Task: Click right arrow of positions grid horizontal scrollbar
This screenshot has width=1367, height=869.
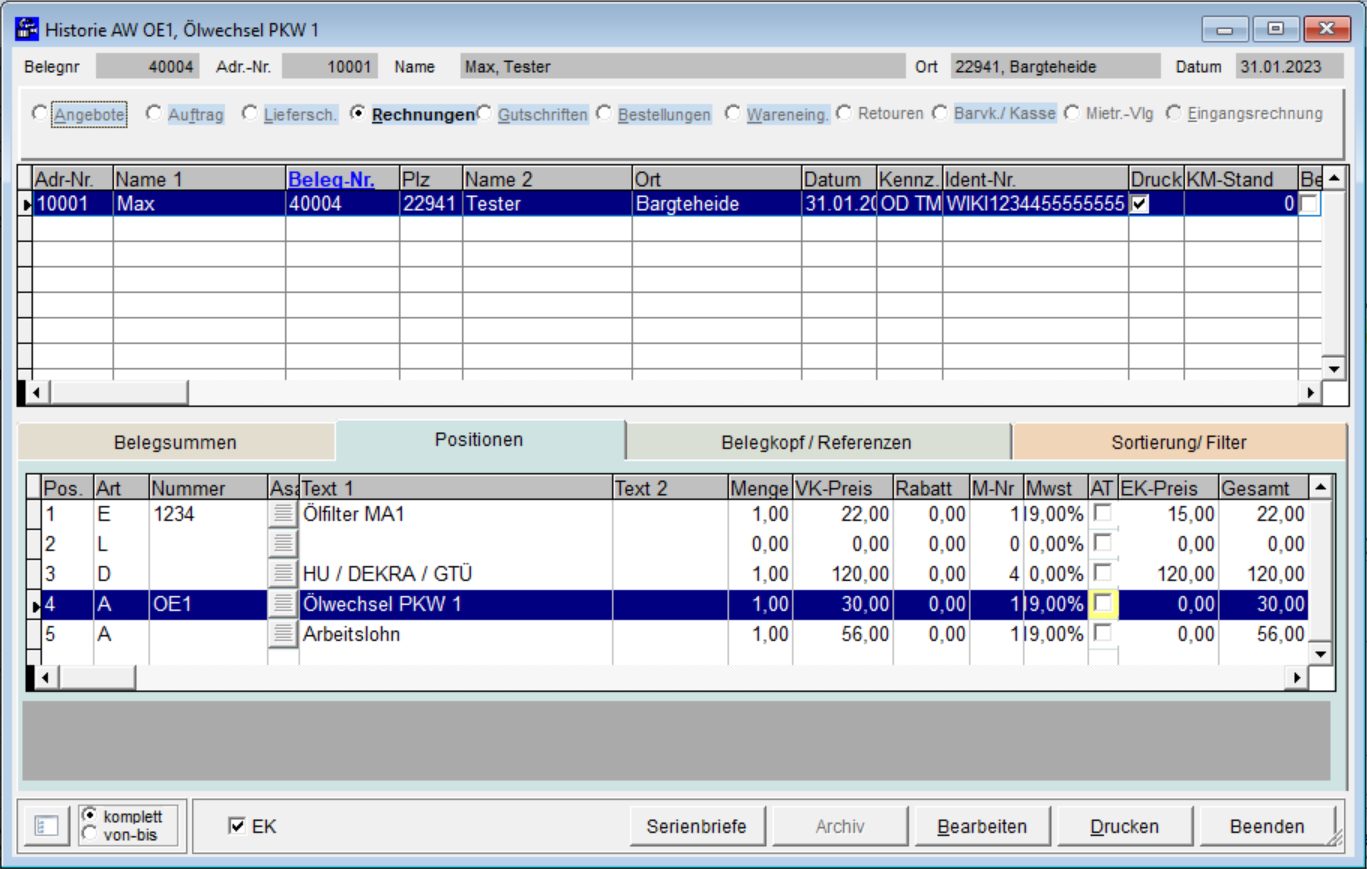Action: [x=1298, y=677]
